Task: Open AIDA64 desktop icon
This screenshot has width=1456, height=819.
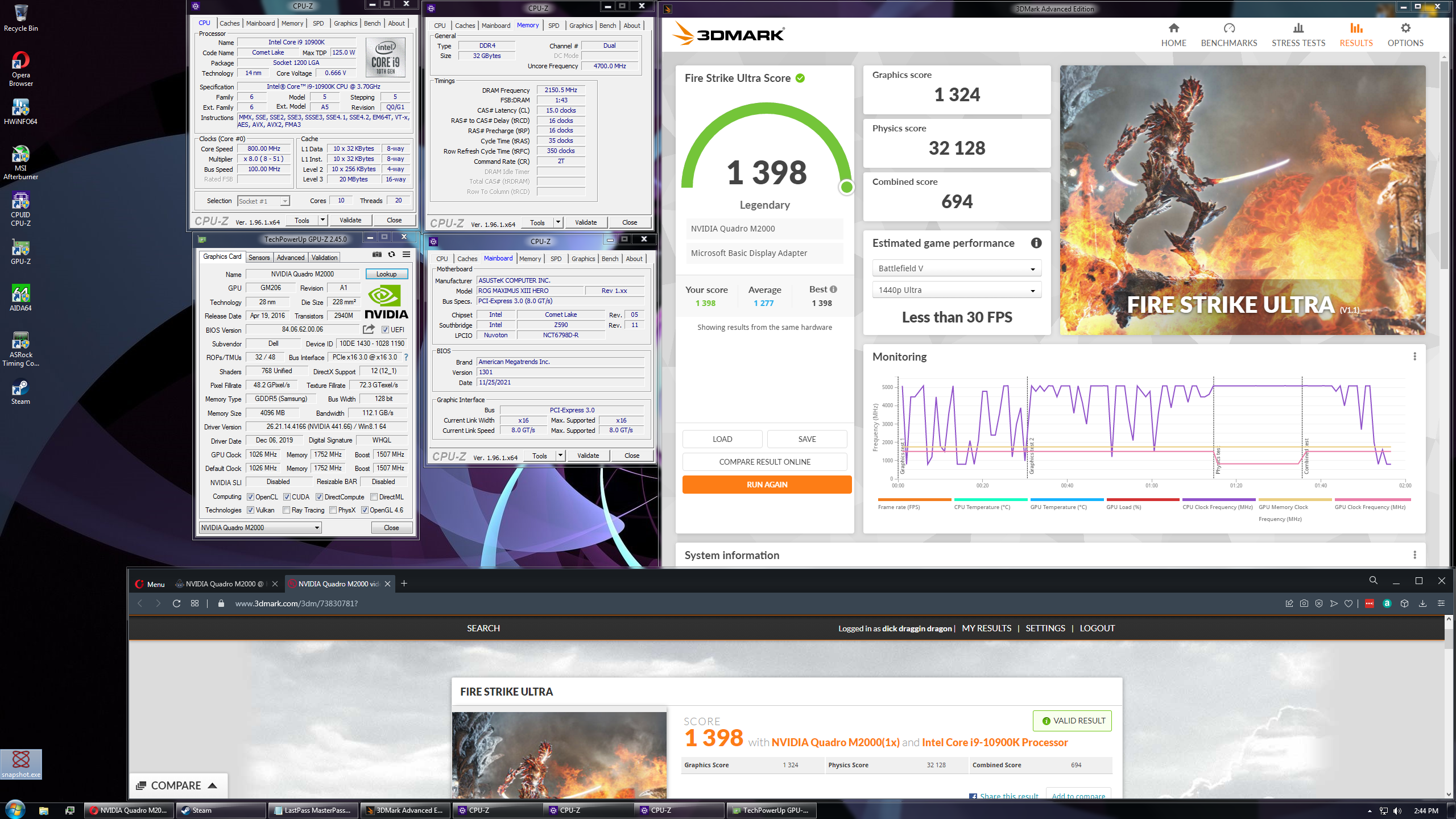Action: 20,298
